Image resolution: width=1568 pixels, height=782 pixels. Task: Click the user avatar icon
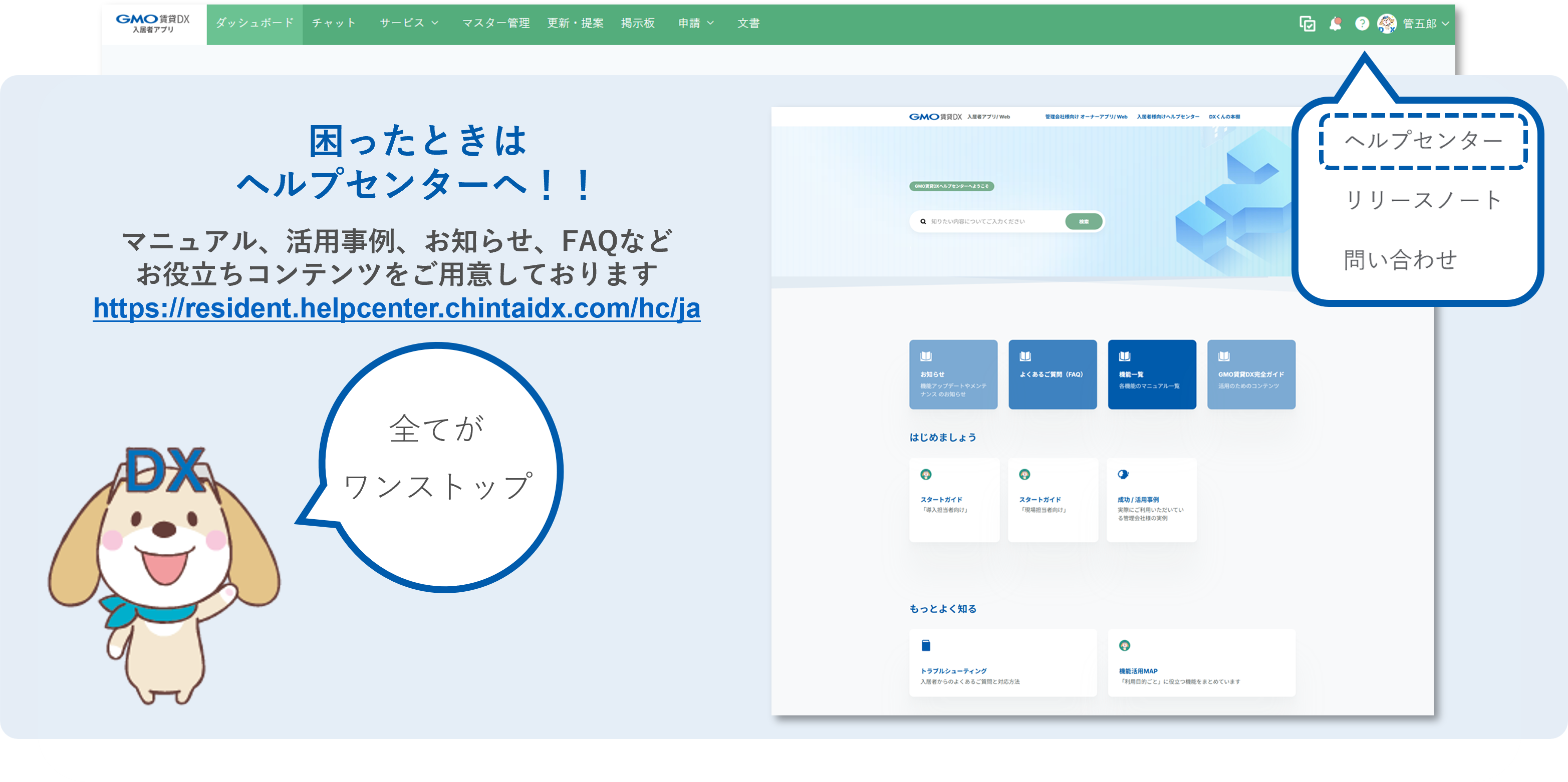(1387, 24)
